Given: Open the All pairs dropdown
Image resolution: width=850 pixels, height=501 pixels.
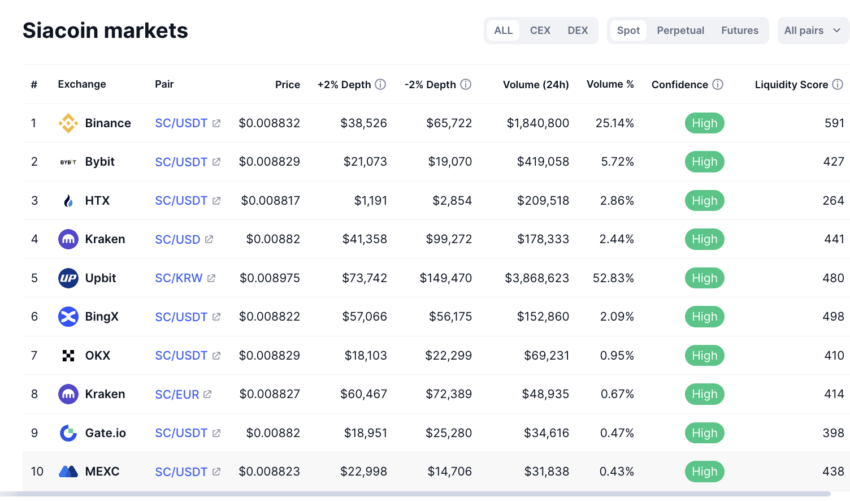Looking at the screenshot, I should 812,31.
